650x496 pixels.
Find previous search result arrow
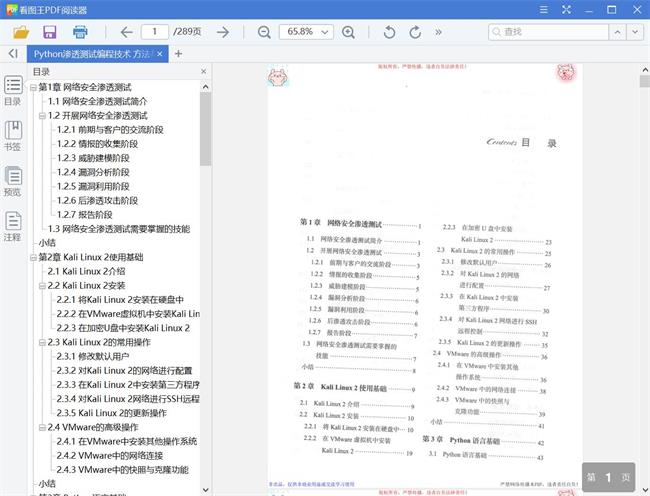(617, 32)
